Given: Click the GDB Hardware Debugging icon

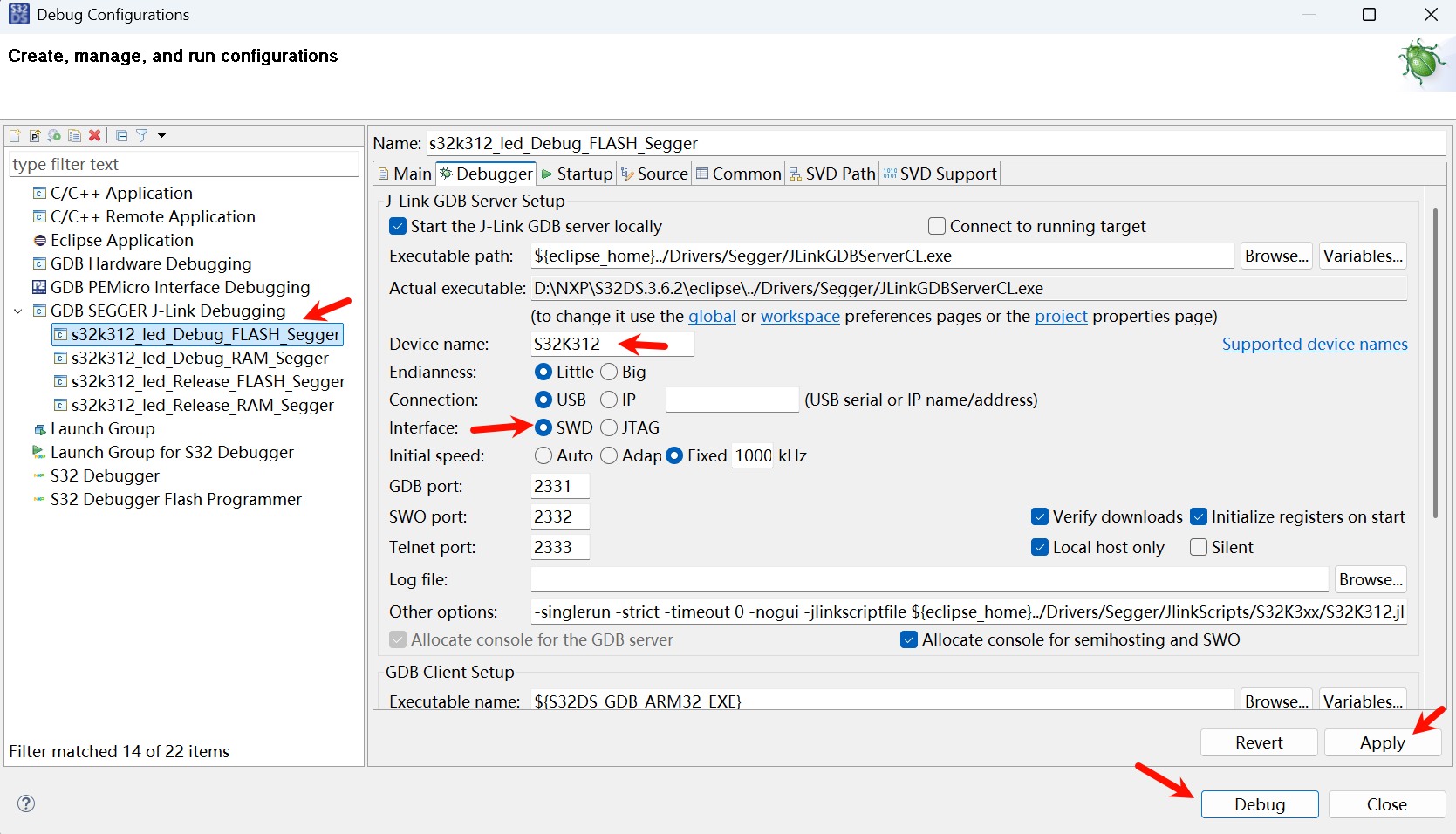Looking at the screenshot, I should [x=39, y=263].
